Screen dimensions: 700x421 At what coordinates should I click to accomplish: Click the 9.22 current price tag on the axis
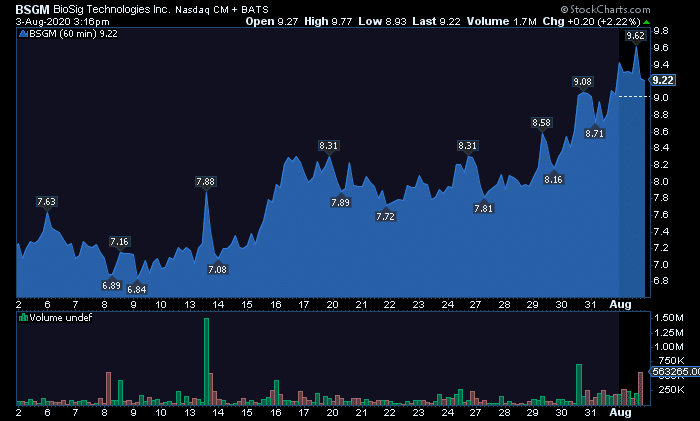[662, 80]
